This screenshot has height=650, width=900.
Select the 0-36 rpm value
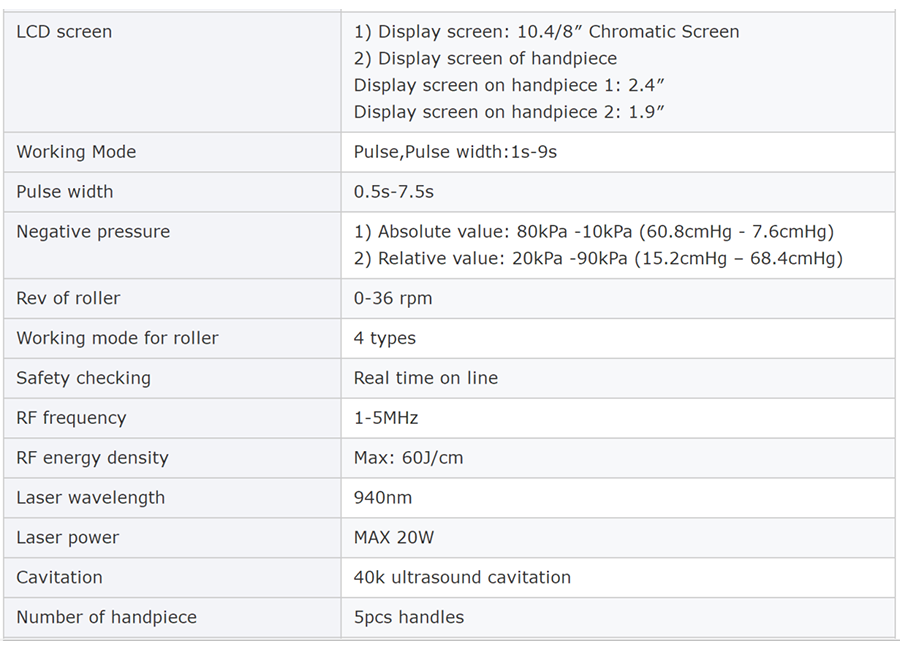click(x=393, y=298)
